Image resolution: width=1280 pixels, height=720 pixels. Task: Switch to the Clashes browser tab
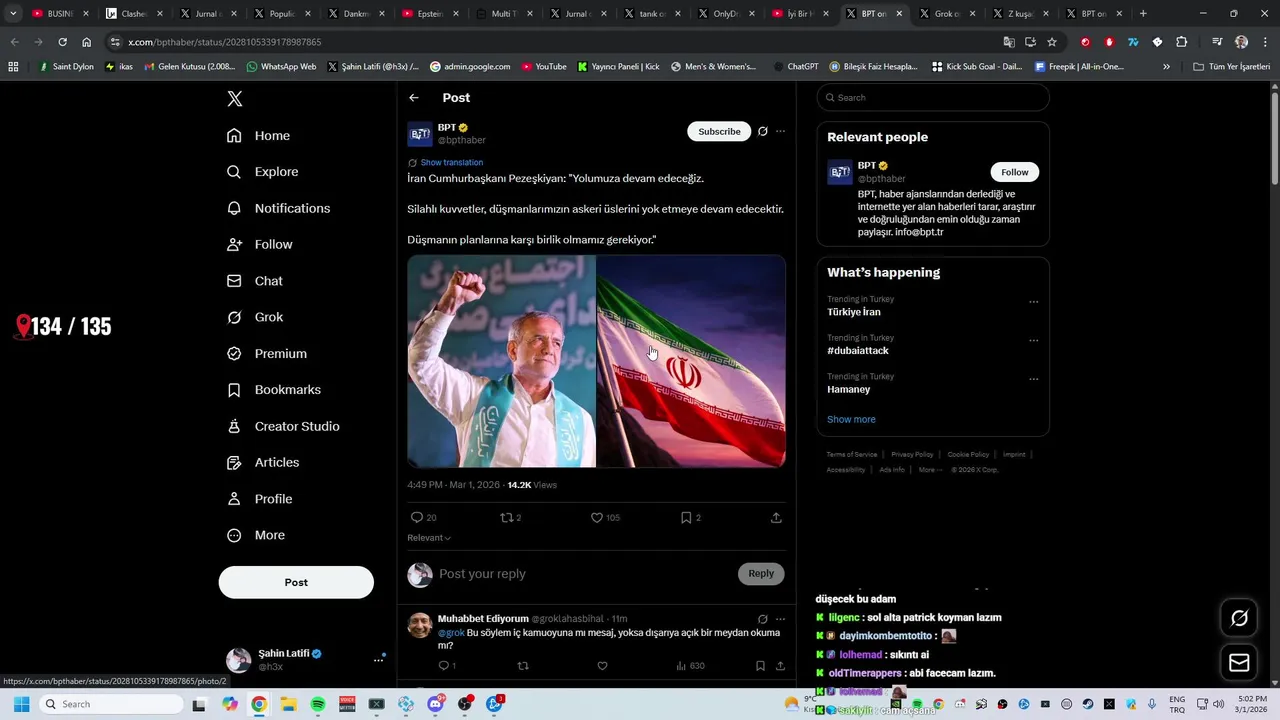pyautogui.click(x=133, y=14)
